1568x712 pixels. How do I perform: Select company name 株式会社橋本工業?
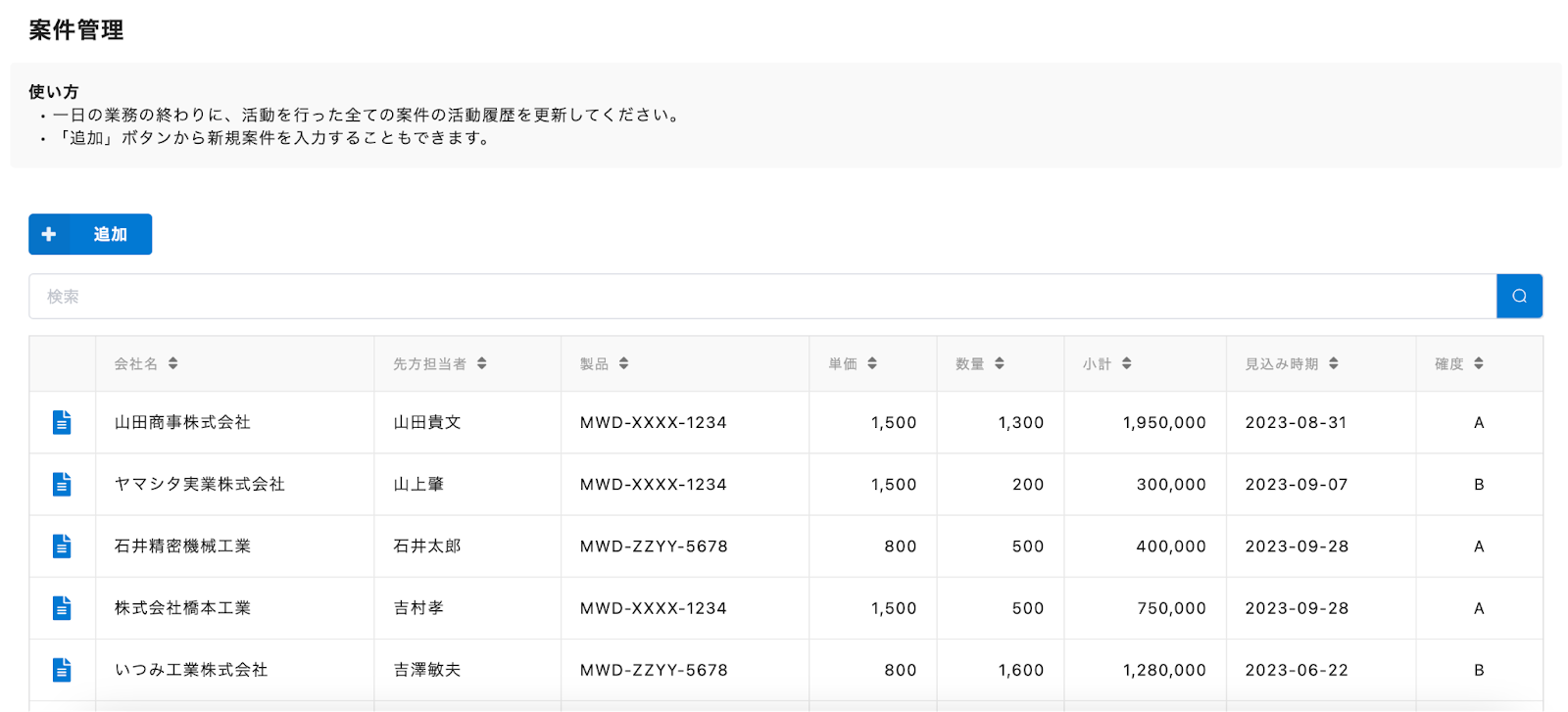tap(182, 607)
